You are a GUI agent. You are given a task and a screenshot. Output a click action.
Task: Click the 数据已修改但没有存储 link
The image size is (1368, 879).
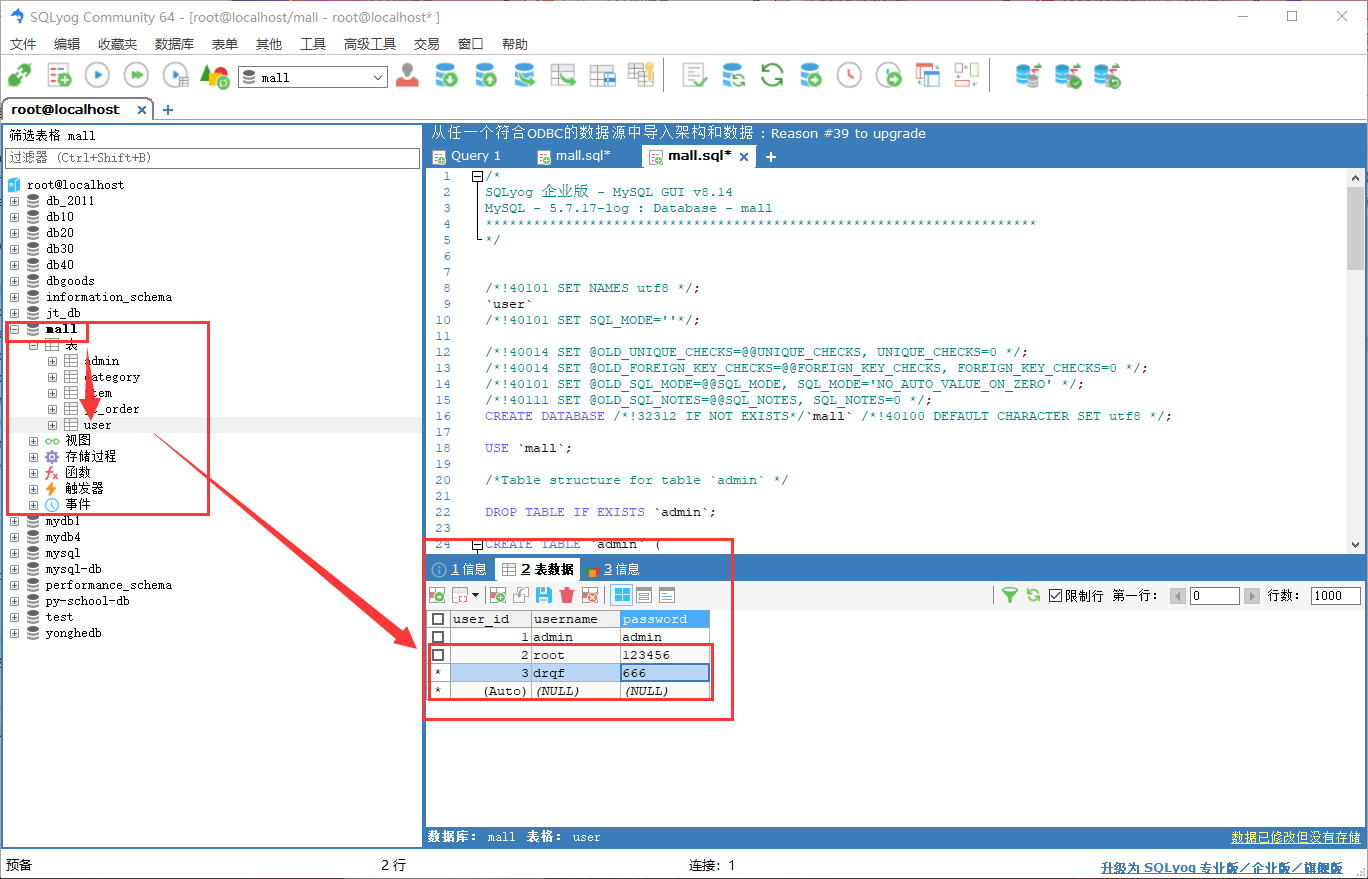[x=1296, y=837]
